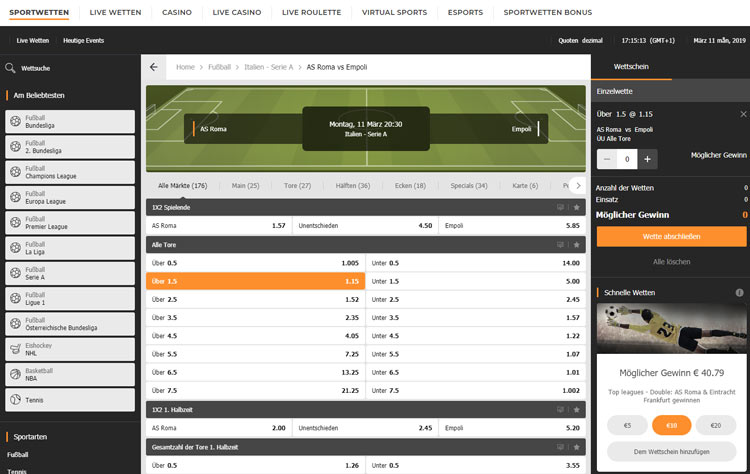Open the Fußball Ligue 1 shortcut
This screenshot has width=750, height=474.
click(x=70, y=299)
